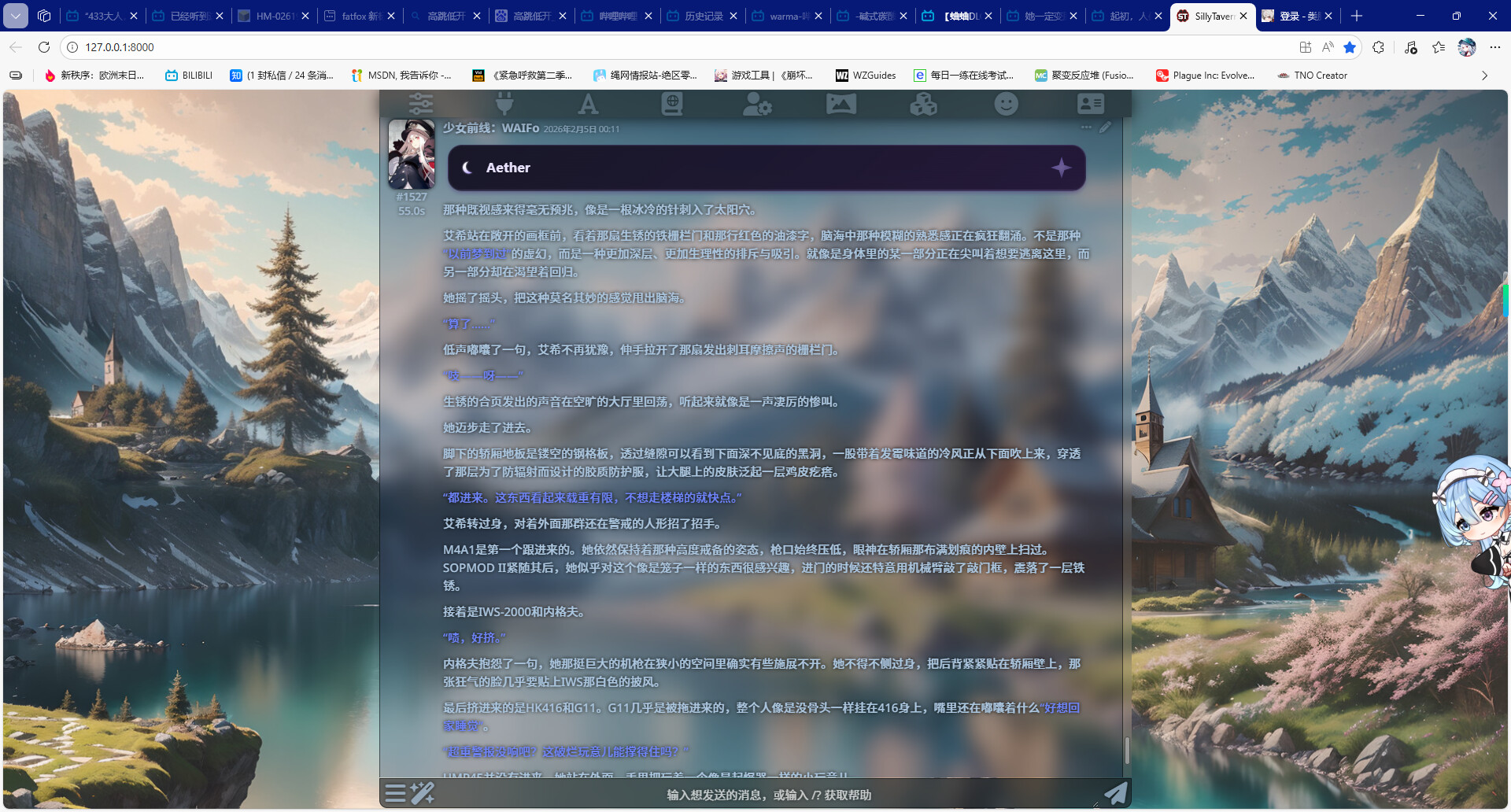The image size is (1511, 812).
Task: Switch to the warma tab
Action: tap(788, 16)
